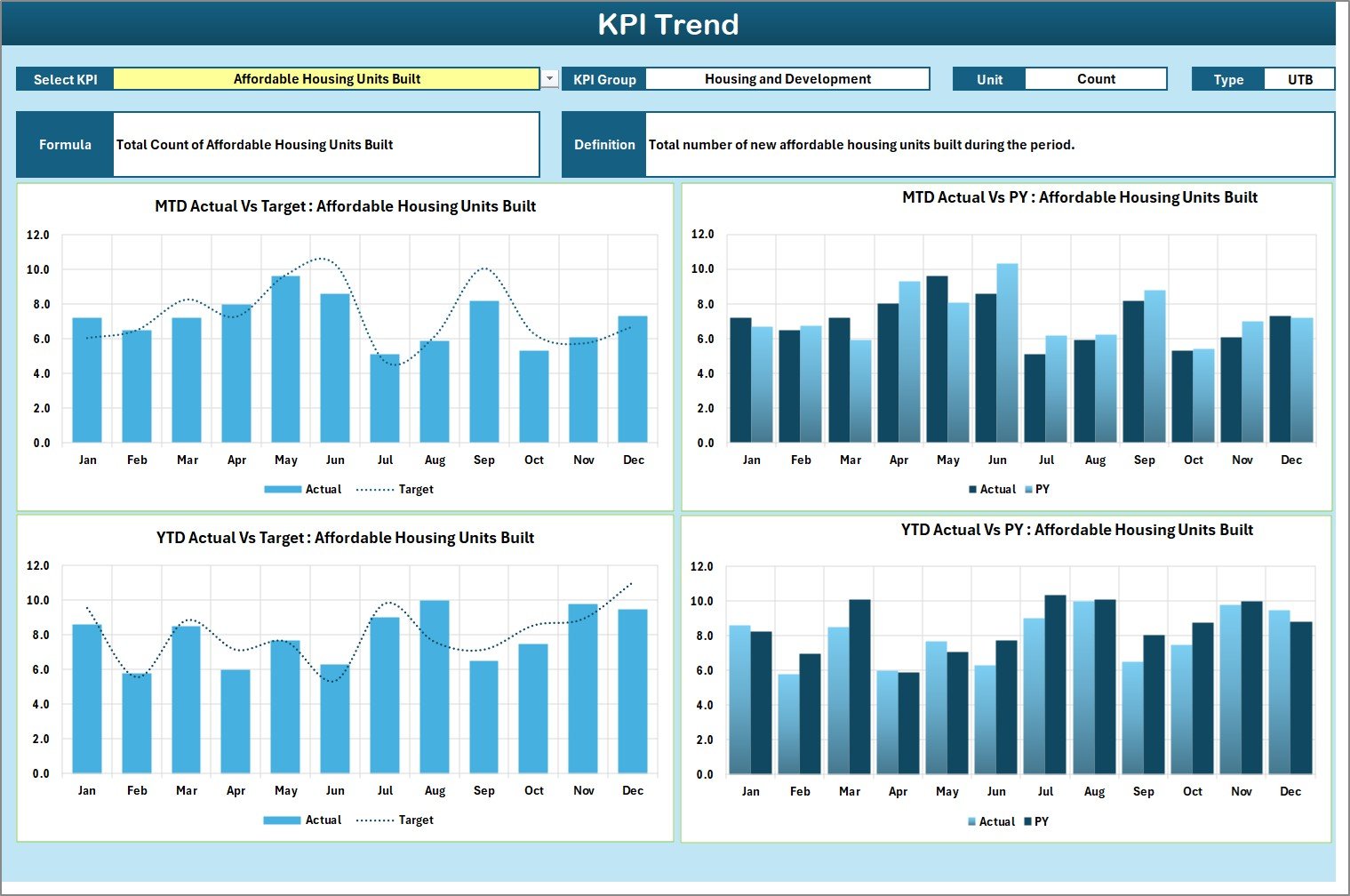Click the Definition label cell
Screen dimensions: 1350x896
click(603, 144)
